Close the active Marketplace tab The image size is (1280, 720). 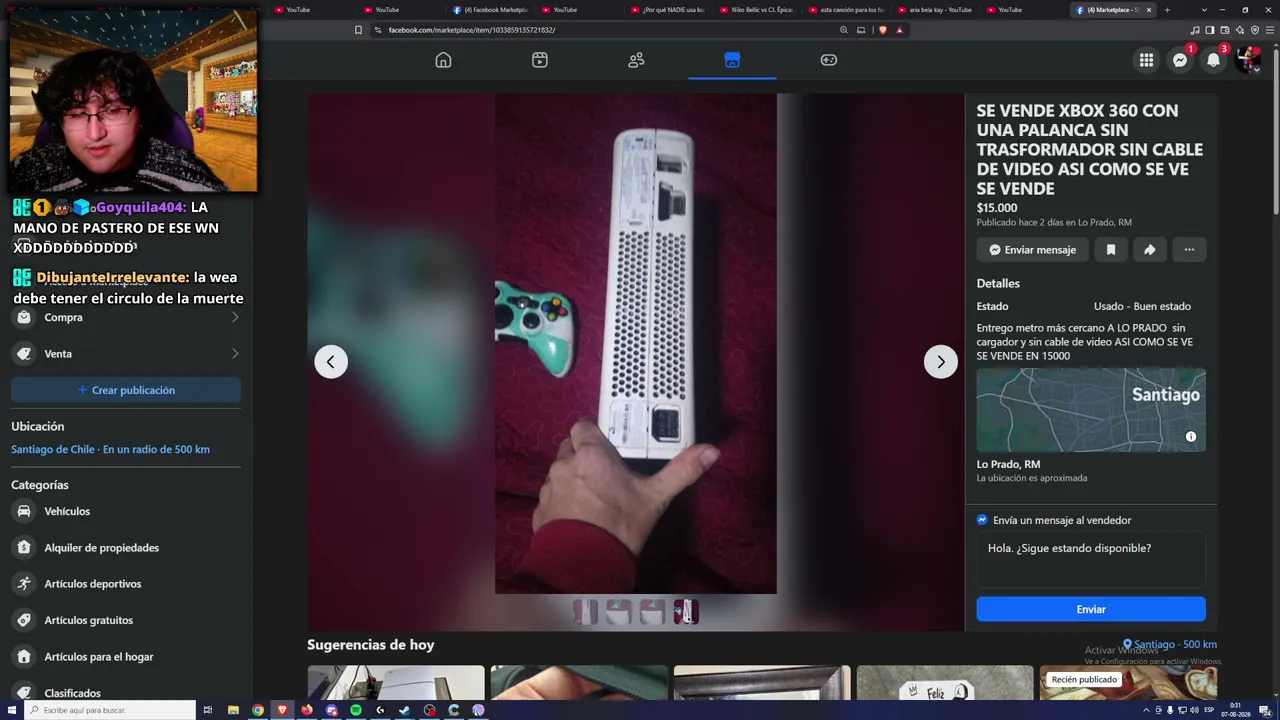(x=1149, y=10)
